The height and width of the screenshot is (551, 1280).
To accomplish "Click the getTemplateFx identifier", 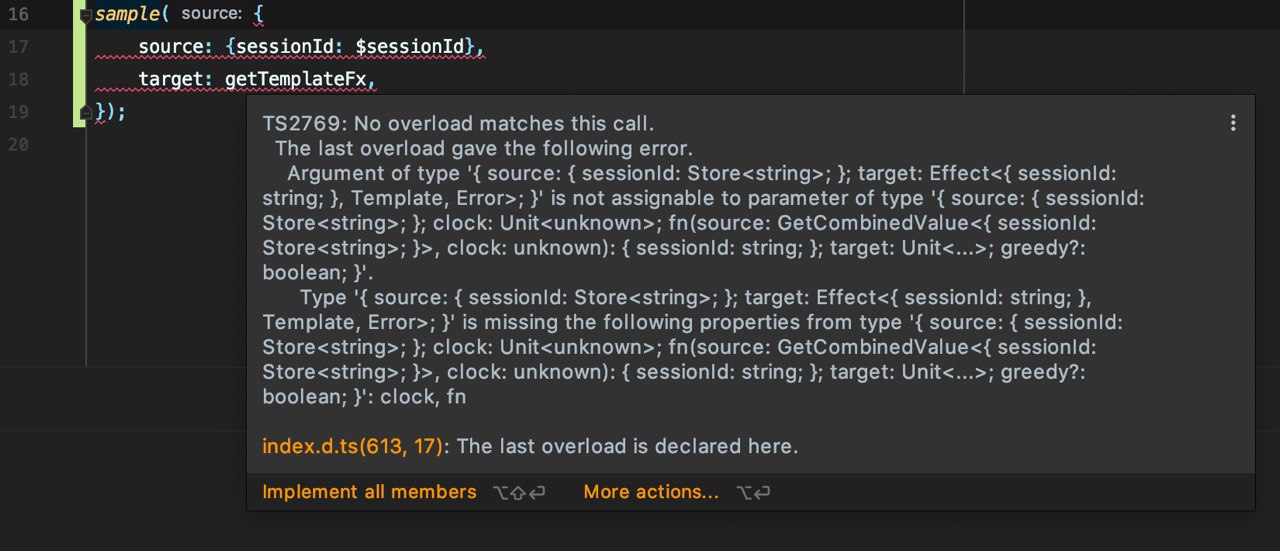I will point(297,79).
